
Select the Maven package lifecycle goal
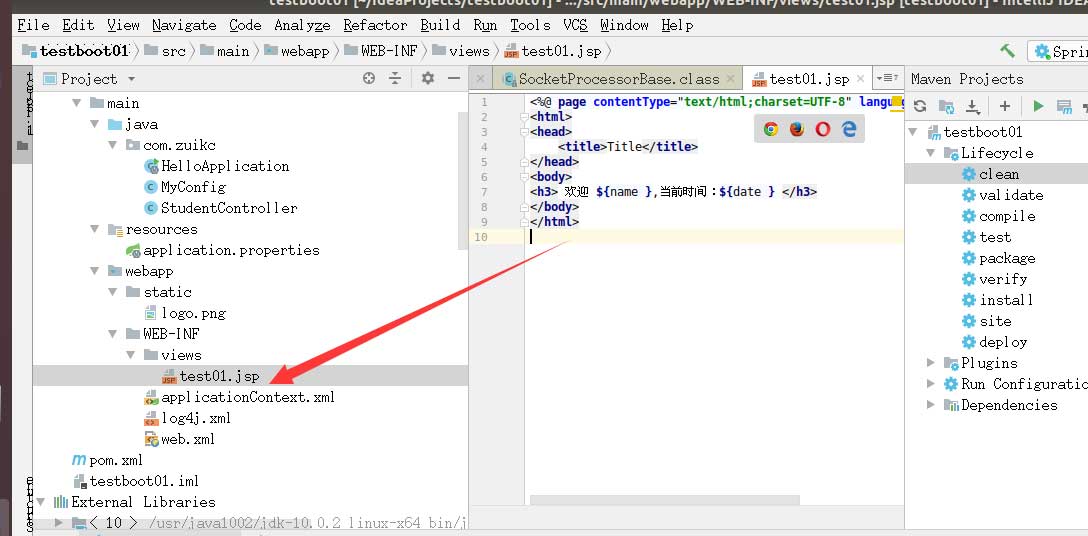1007,258
